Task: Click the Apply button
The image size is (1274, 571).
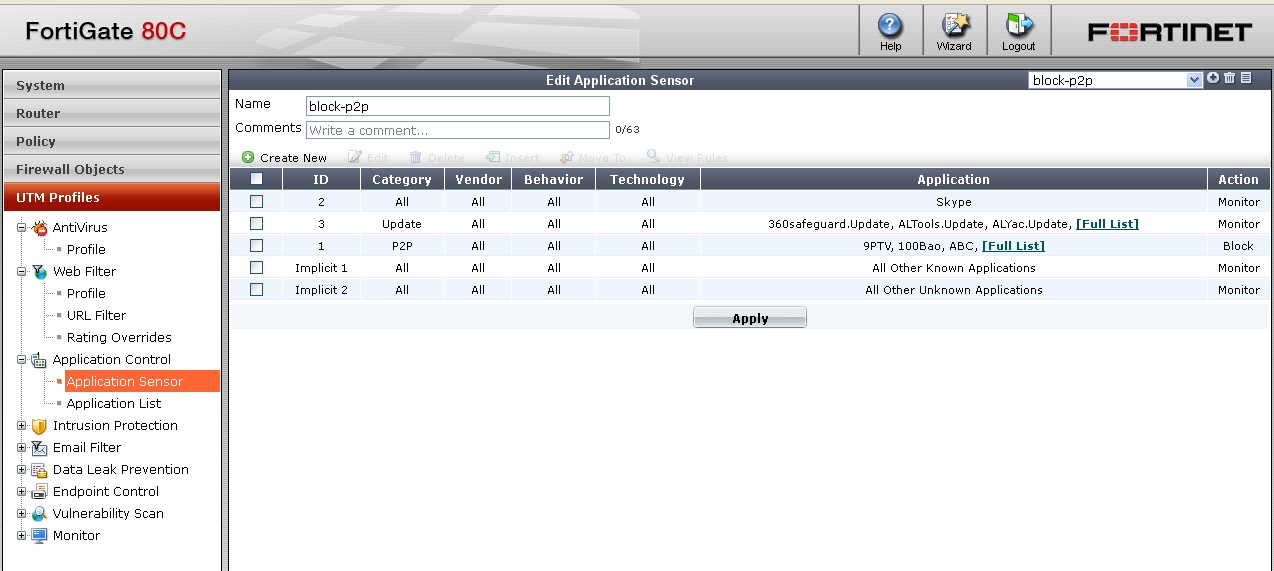Action: point(749,318)
